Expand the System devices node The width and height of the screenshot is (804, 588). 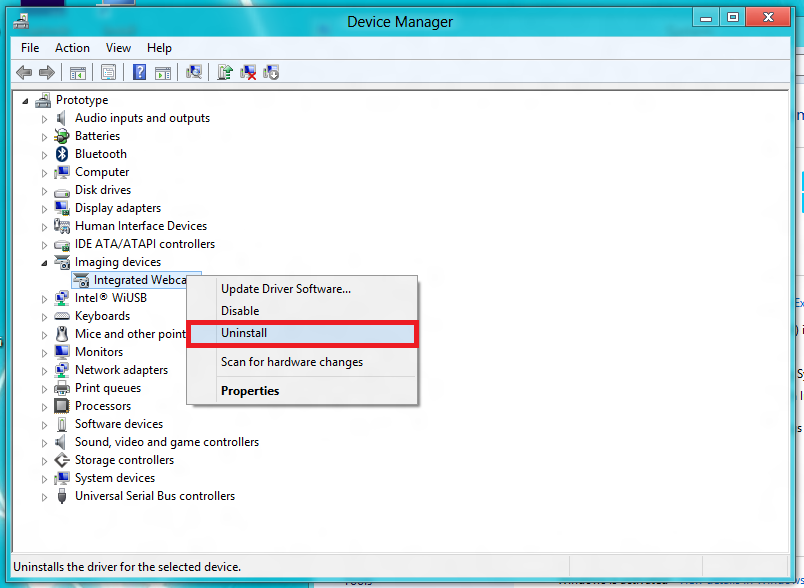45,479
